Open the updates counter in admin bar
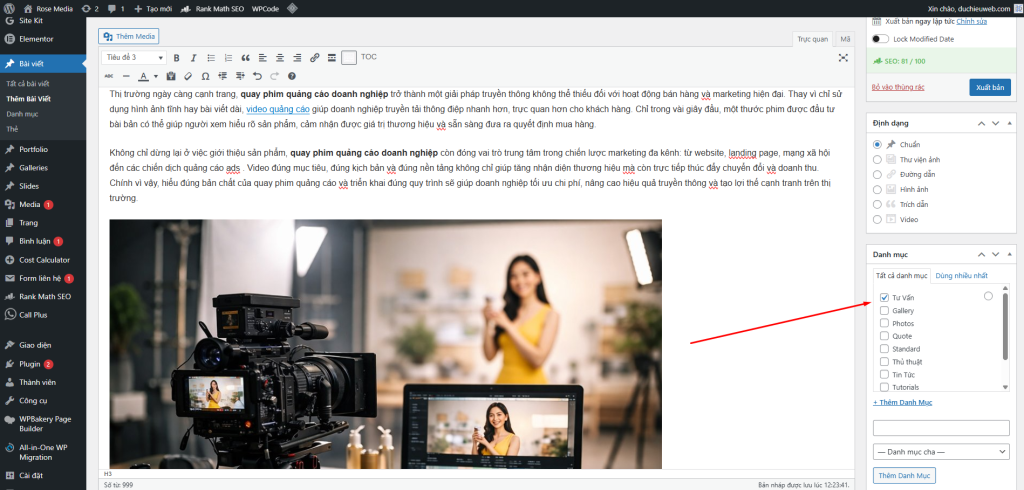This screenshot has height=490, width=1024. tap(90, 9)
